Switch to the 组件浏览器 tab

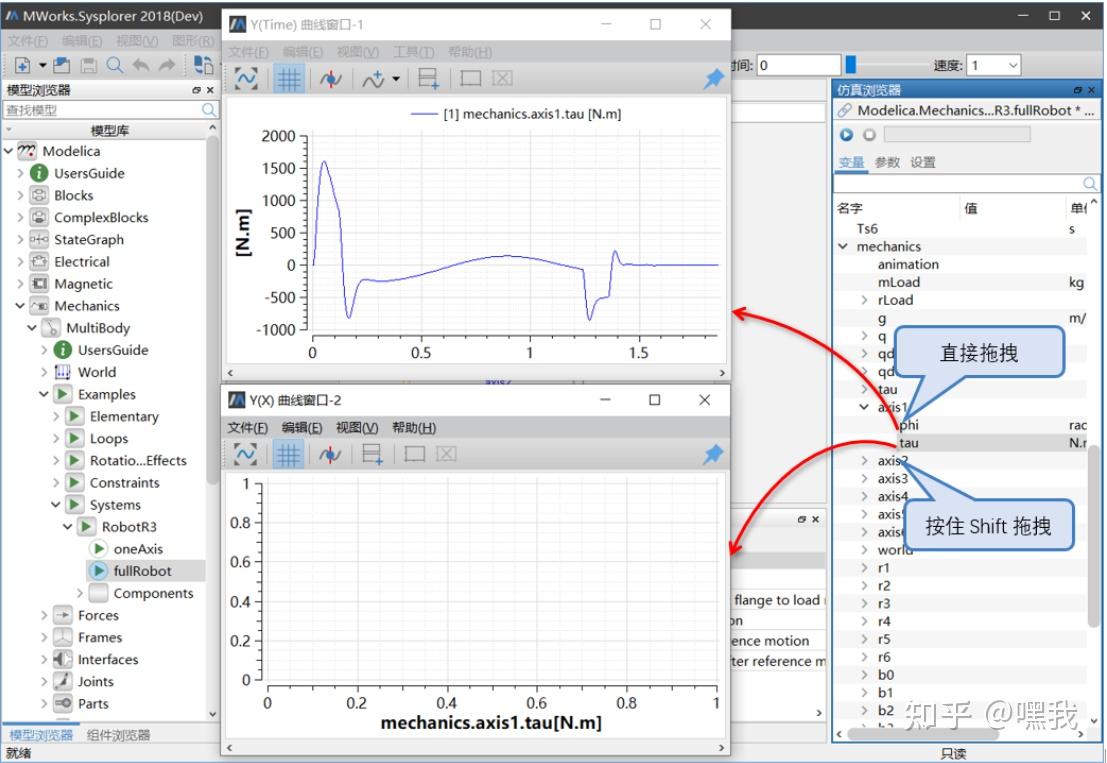click(x=118, y=735)
